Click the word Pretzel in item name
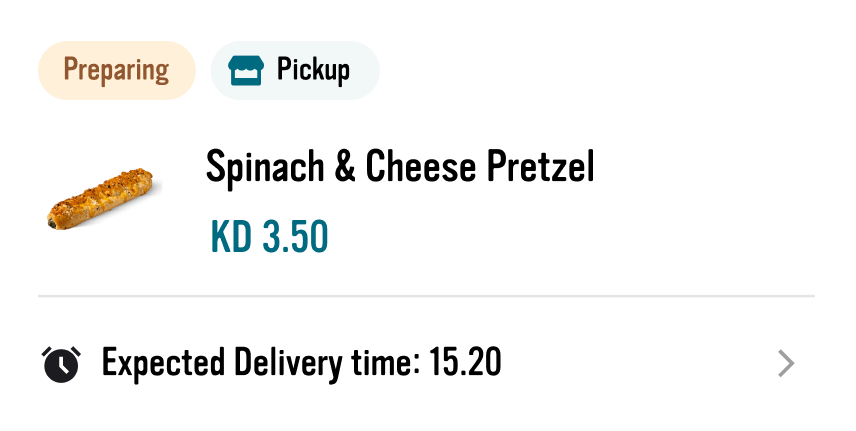856x431 pixels. pos(540,166)
